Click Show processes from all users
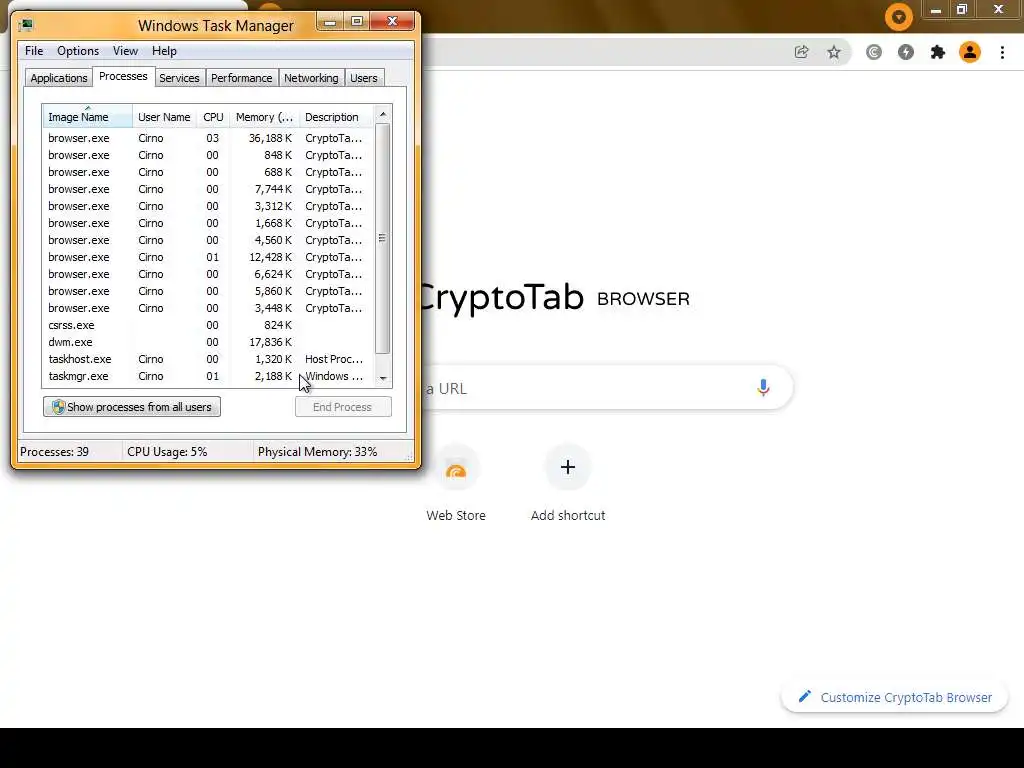1024x768 pixels. coord(132,407)
